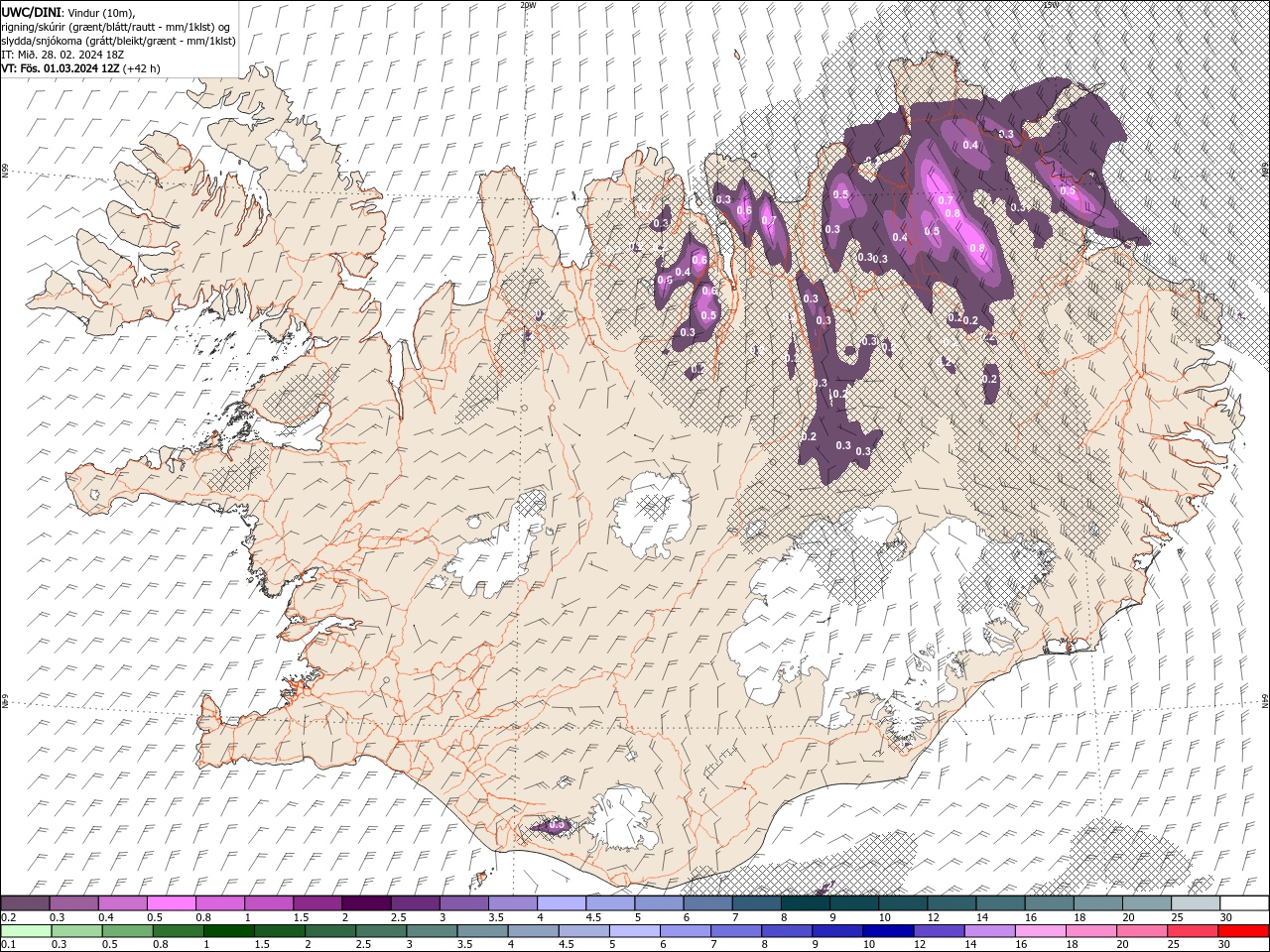Screen dimensions: 1270x952
Task: Click the upper legend swatch labelled 0.2
Action: click(26, 903)
